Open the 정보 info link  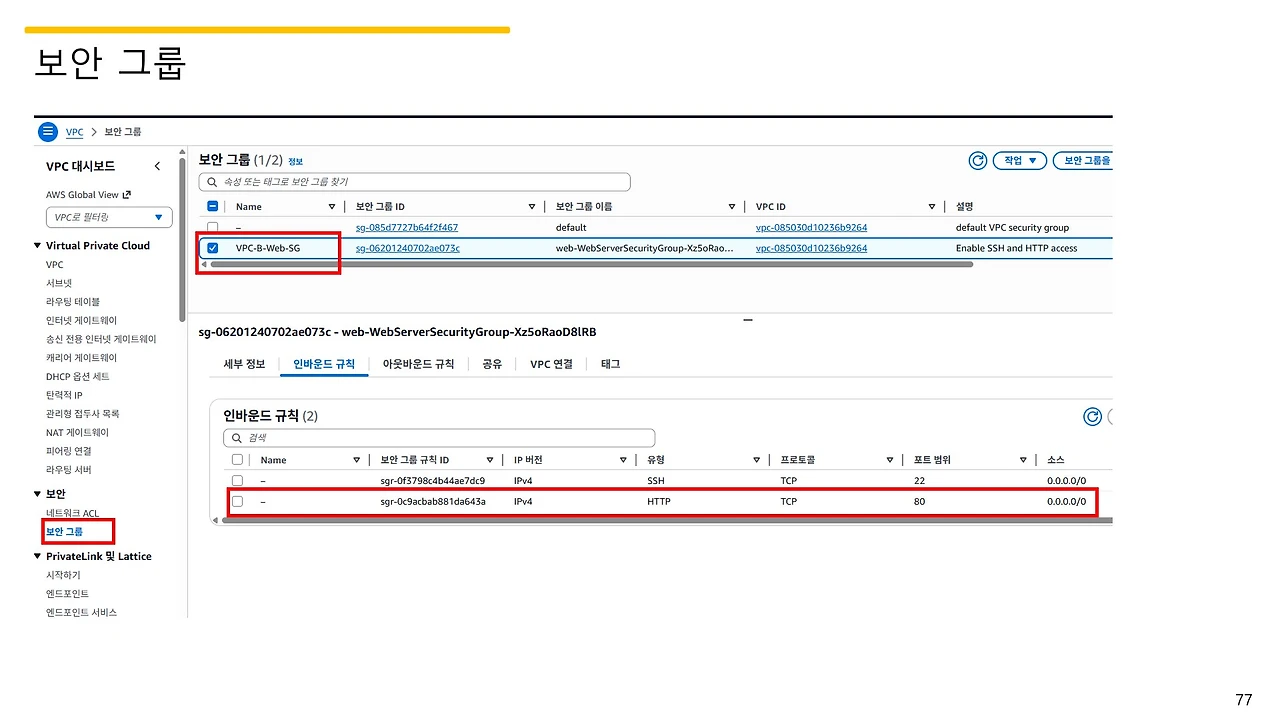click(295, 161)
